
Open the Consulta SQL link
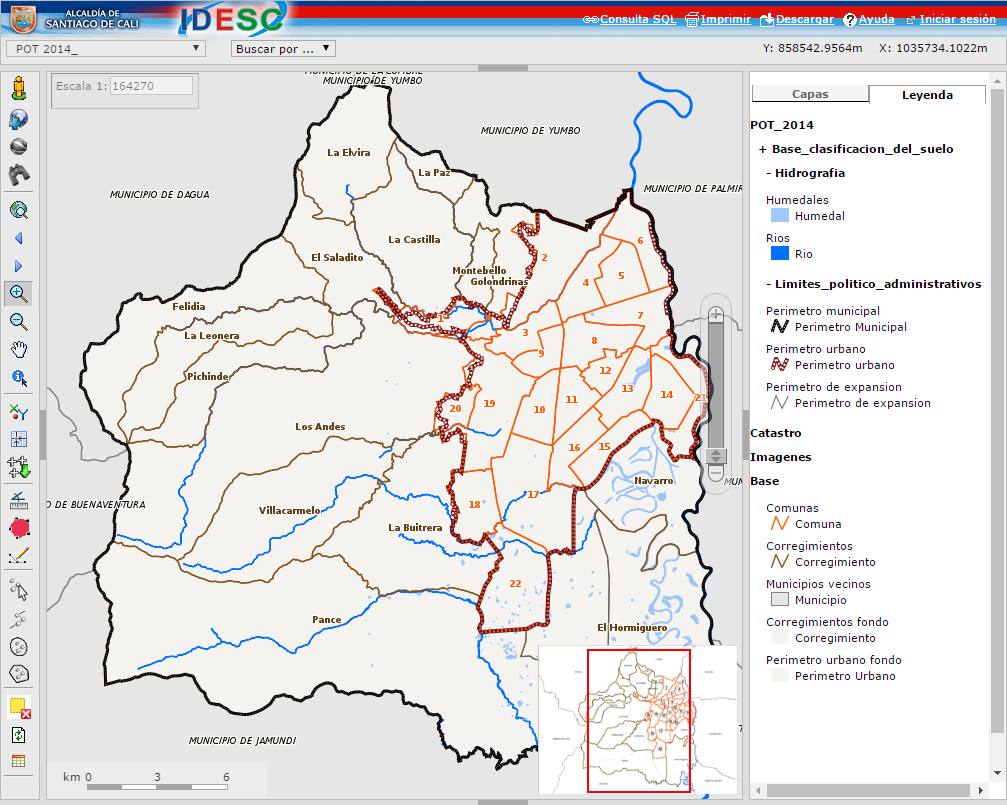pyautogui.click(x=638, y=18)
